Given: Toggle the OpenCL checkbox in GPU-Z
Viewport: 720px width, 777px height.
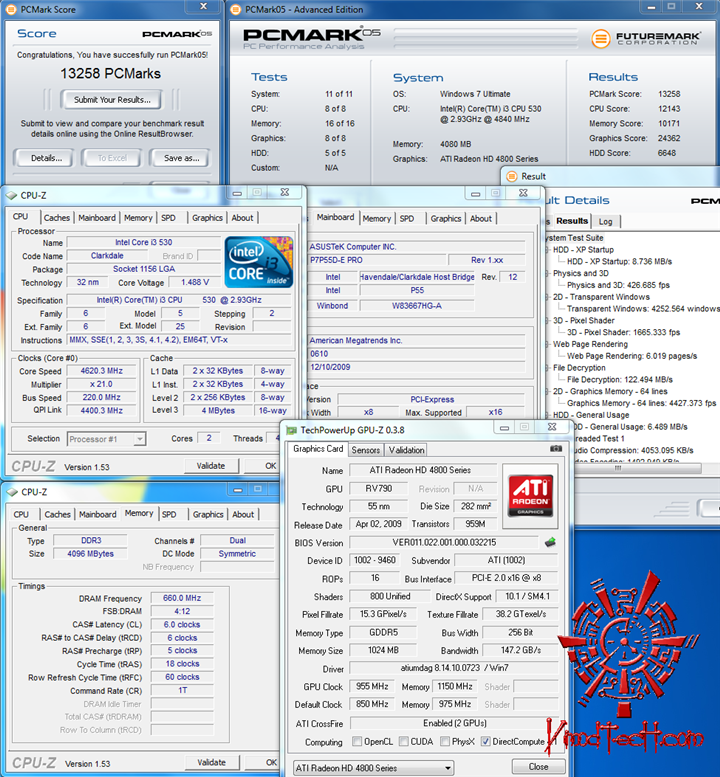Looking at the screenshot, I should click(357, 741).
